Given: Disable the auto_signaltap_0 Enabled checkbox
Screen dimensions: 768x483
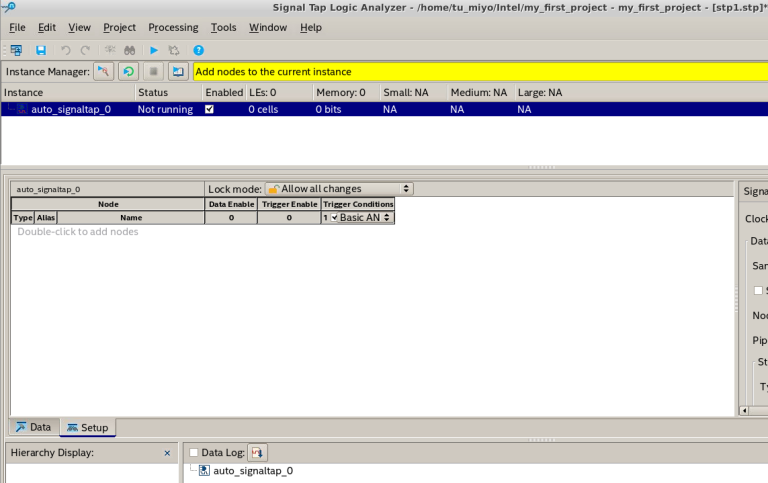Looking at the screenshot, I should 209,110.
